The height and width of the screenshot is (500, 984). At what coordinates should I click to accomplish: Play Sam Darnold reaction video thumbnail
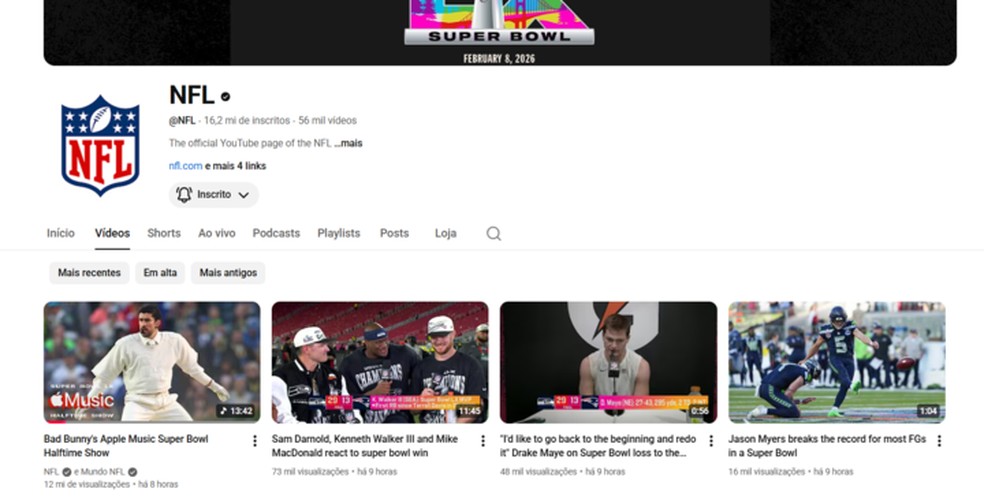click(x=380, y=362)
